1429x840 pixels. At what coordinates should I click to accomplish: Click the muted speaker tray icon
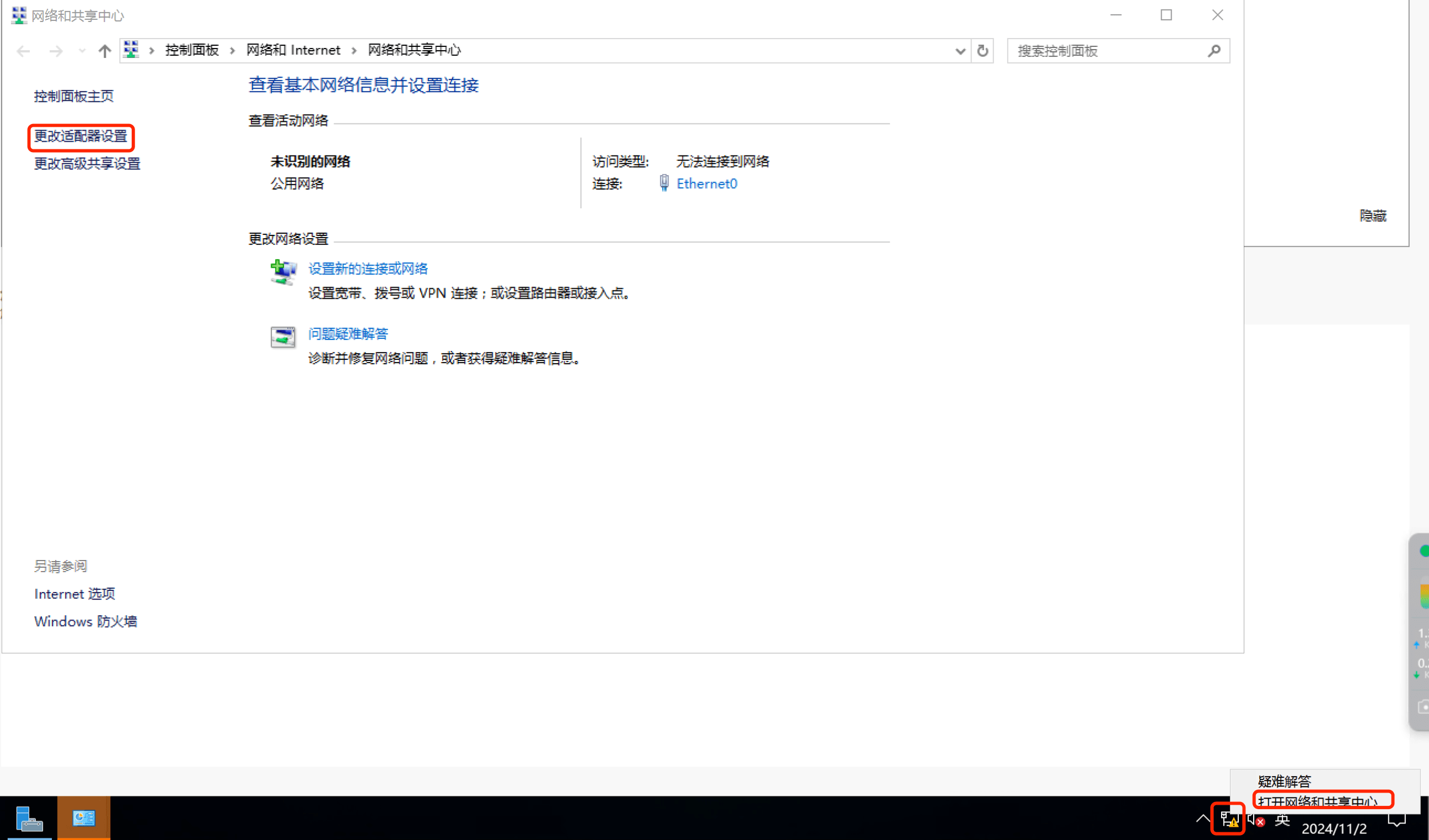[1255, 820]
